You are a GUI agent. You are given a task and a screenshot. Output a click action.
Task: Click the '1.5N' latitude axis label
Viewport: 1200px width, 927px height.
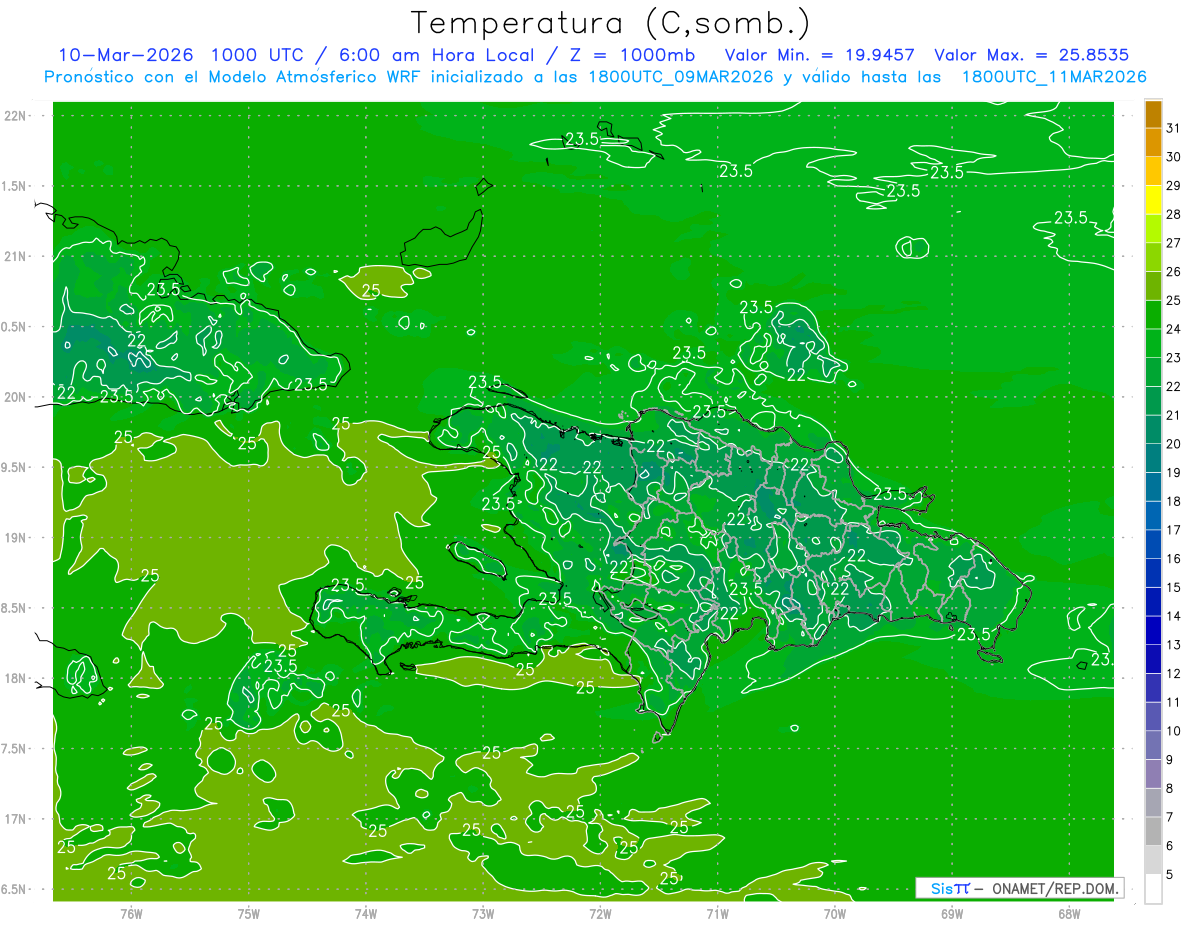(x=15, y=187)
